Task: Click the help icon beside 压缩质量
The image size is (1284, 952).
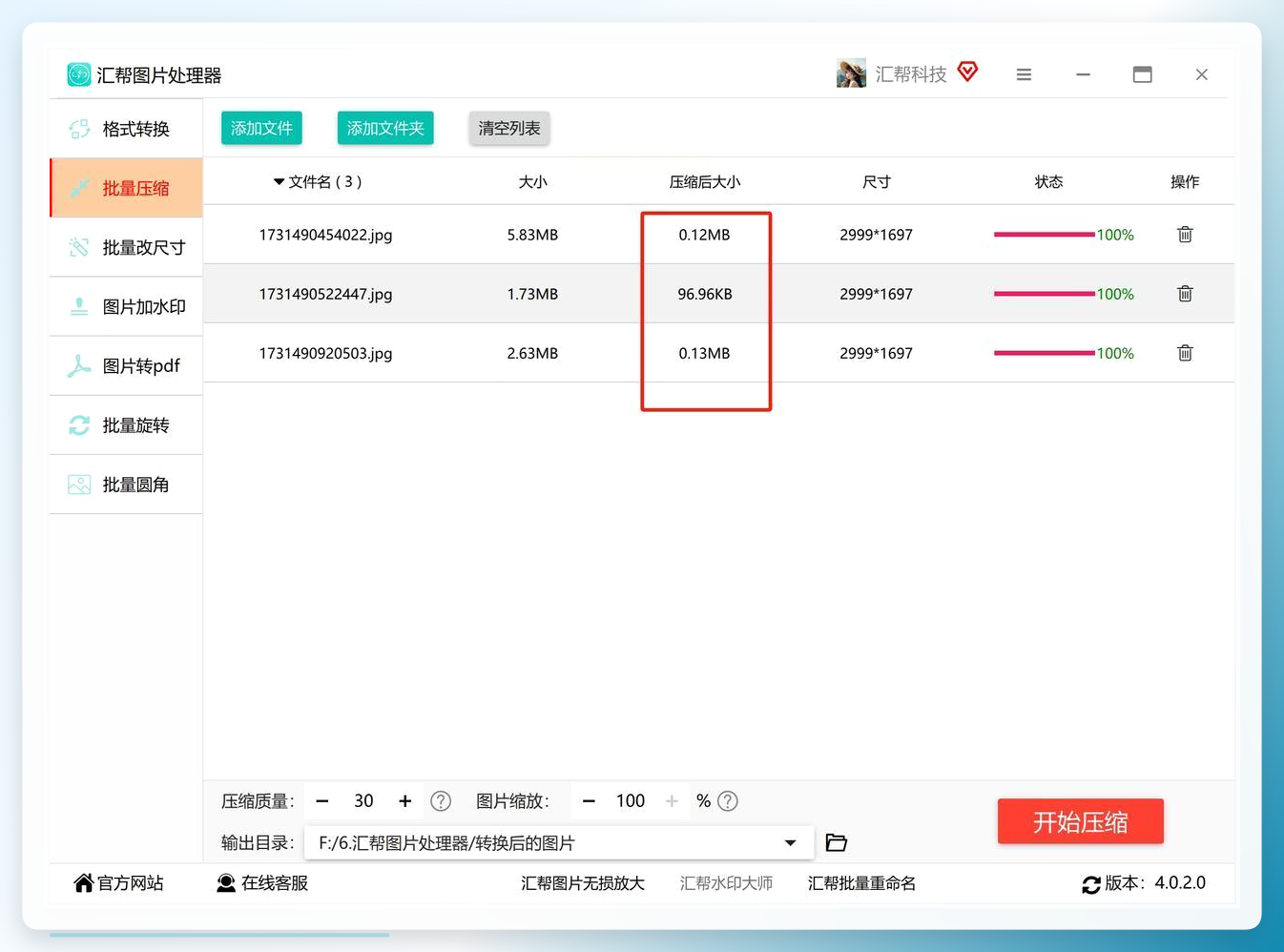Action: click(441, 801)
